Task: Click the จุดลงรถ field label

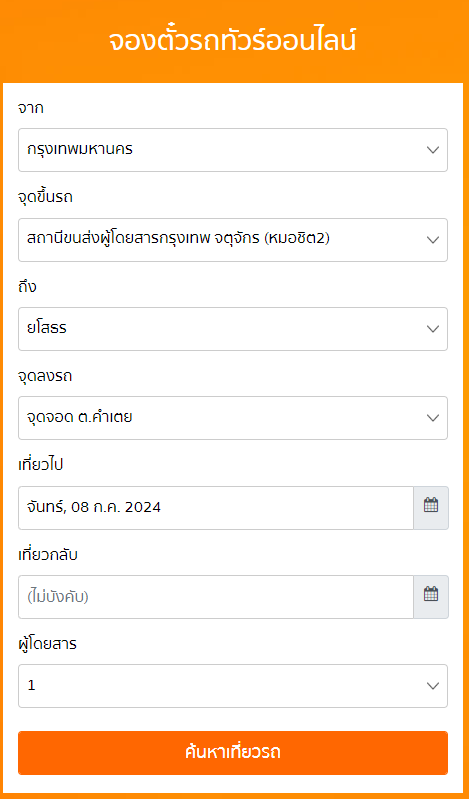Action: (x=45, y=376)
